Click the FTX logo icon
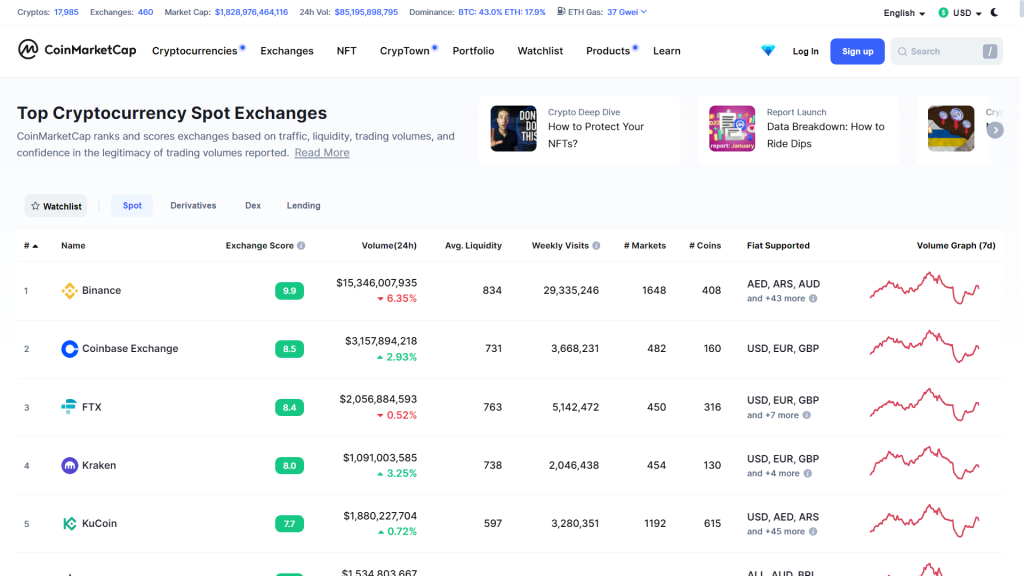Viewport: 1024px width, 576px height. tap(69, 407)
